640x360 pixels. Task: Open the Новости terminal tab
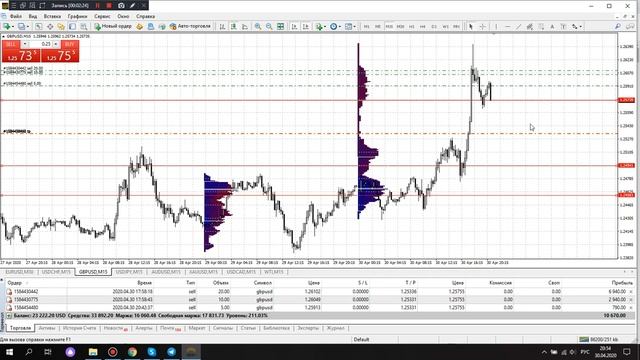[115, 328]
